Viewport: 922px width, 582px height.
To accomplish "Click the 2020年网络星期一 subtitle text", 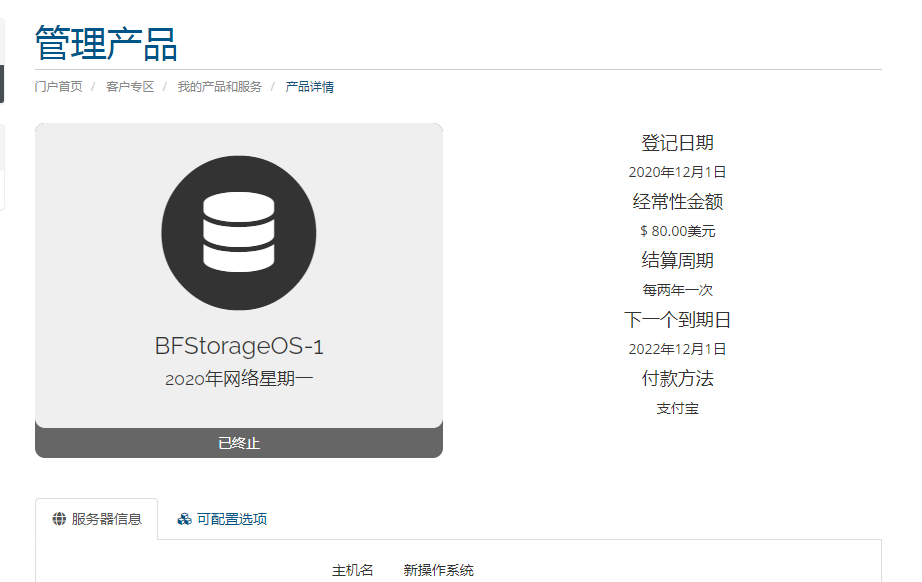I will coord(239,379).
